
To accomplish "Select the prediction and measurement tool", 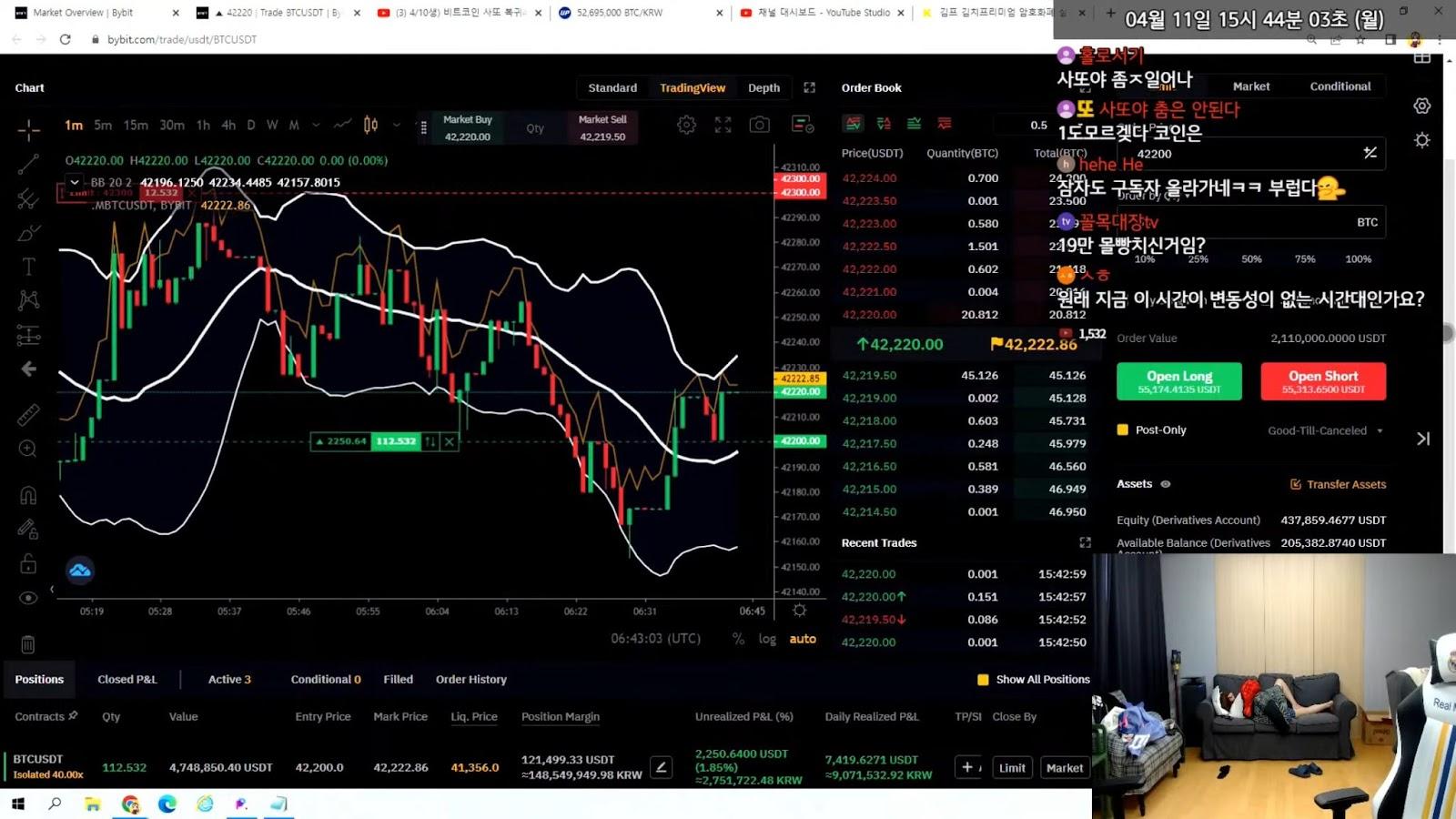I will tap(28, 335).
